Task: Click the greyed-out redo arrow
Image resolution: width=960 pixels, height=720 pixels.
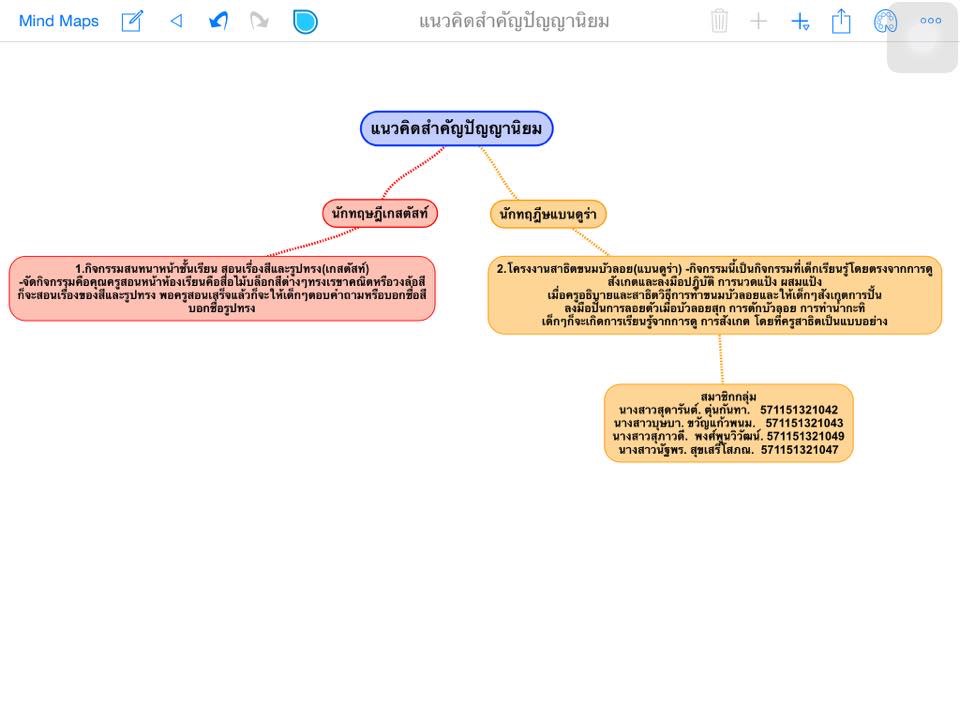Action: (260, 21)
